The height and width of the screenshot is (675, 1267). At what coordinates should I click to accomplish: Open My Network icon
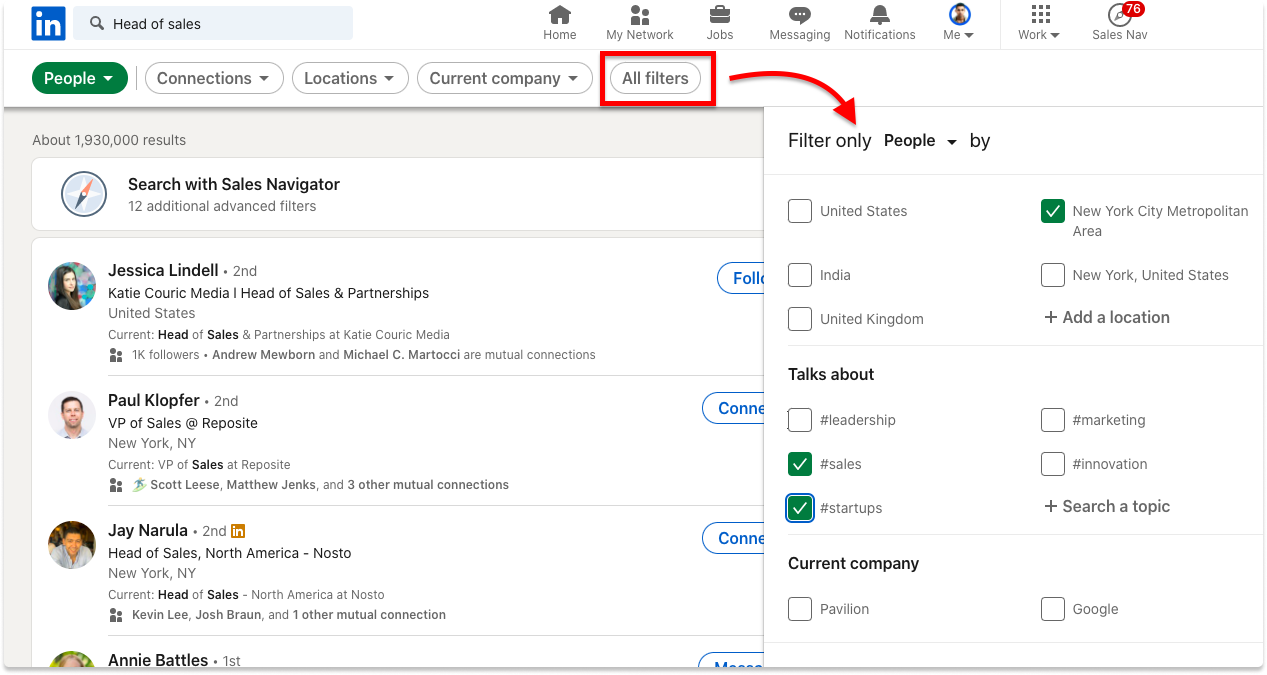640,15
